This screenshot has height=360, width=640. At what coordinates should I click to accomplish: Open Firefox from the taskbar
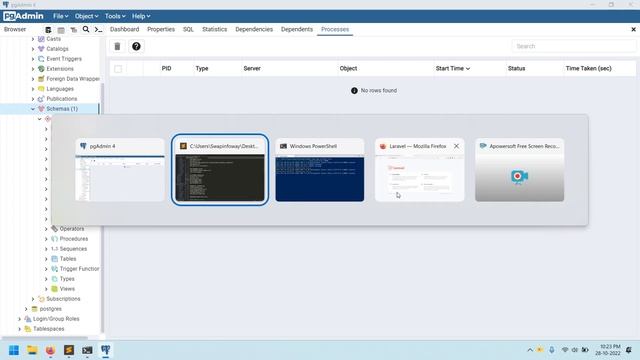(50, 350)
